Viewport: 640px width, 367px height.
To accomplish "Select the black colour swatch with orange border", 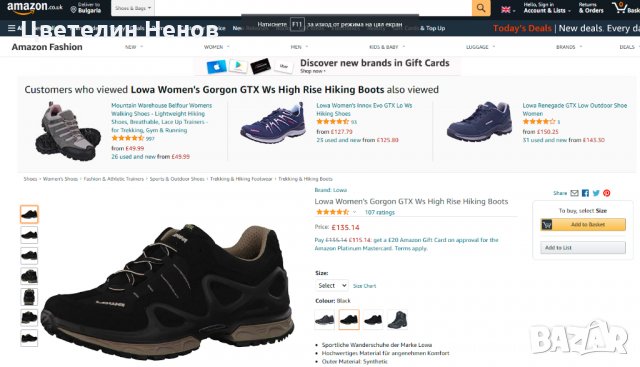I will coord(349,319).
